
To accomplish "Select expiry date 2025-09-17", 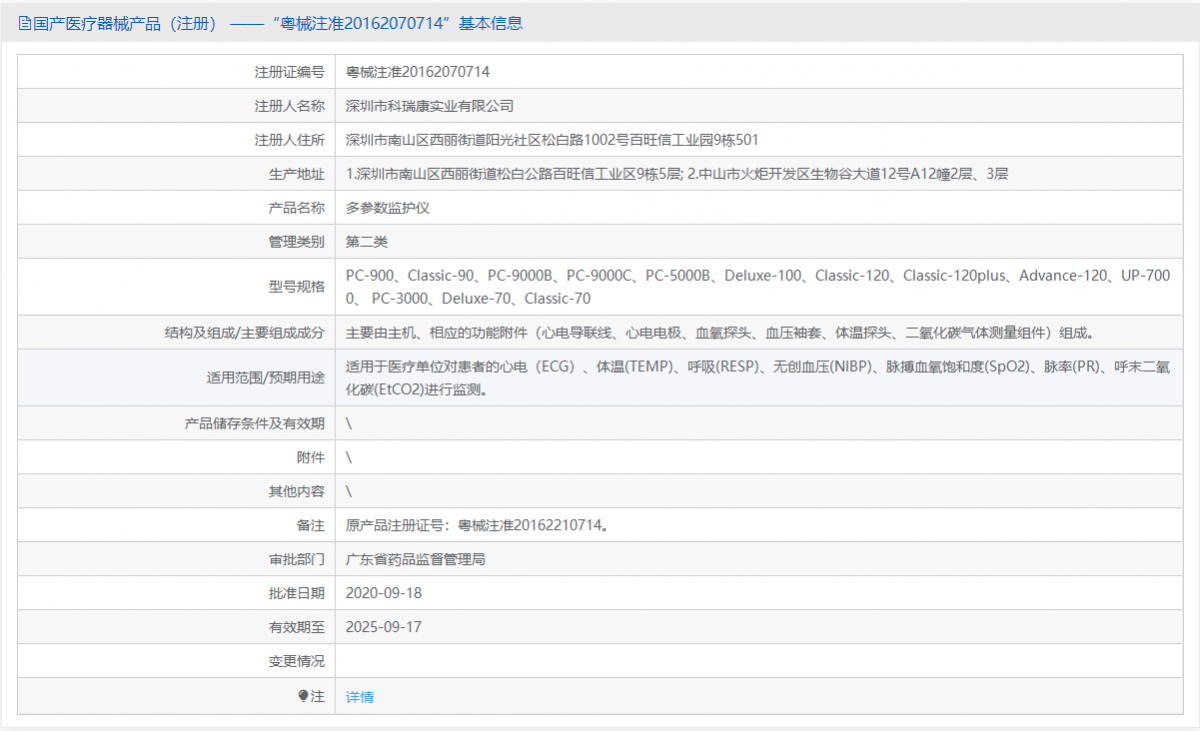I will coord(384,627).
